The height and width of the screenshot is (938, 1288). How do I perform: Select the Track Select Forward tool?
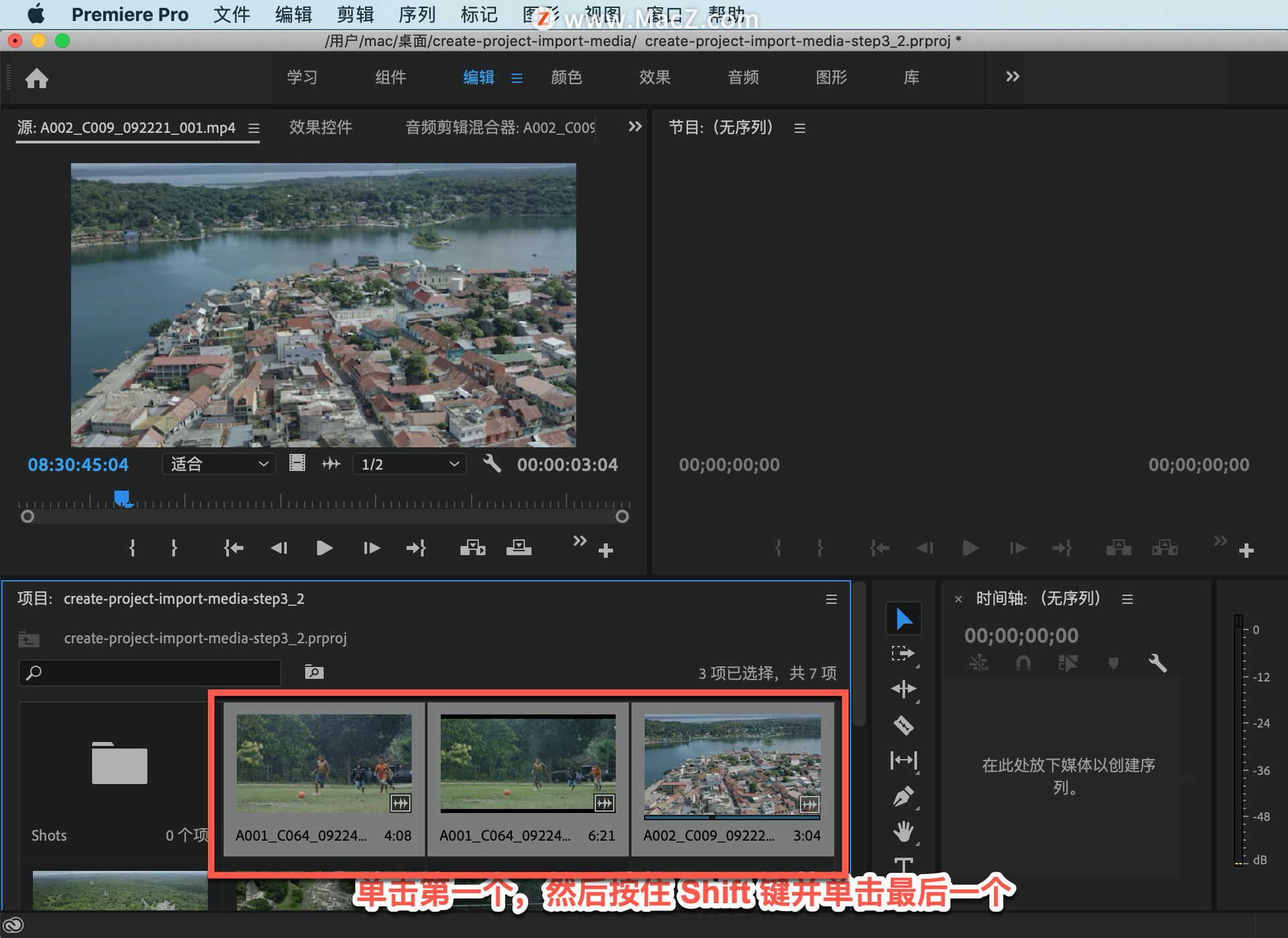click(904, 654)
